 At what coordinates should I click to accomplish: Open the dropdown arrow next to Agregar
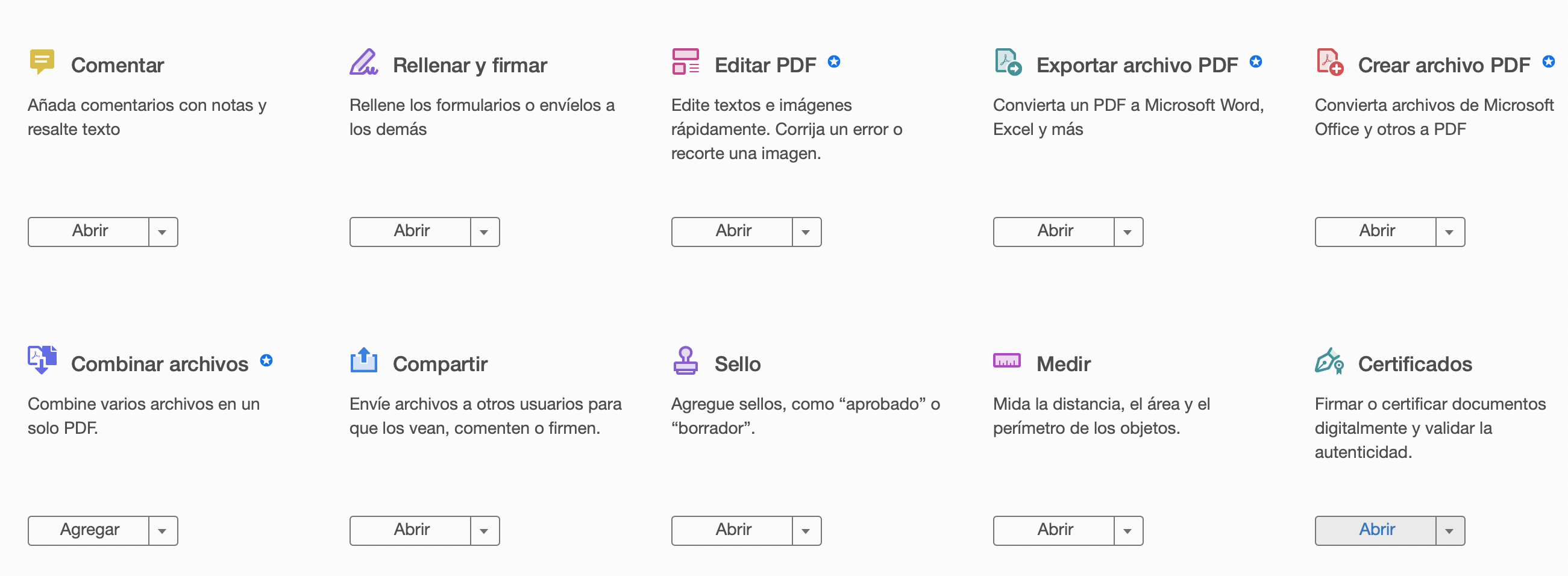(163, 531)
